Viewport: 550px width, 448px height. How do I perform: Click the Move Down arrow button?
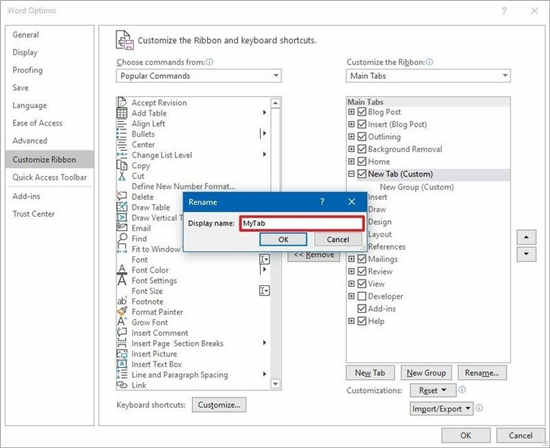pos(526,254)
